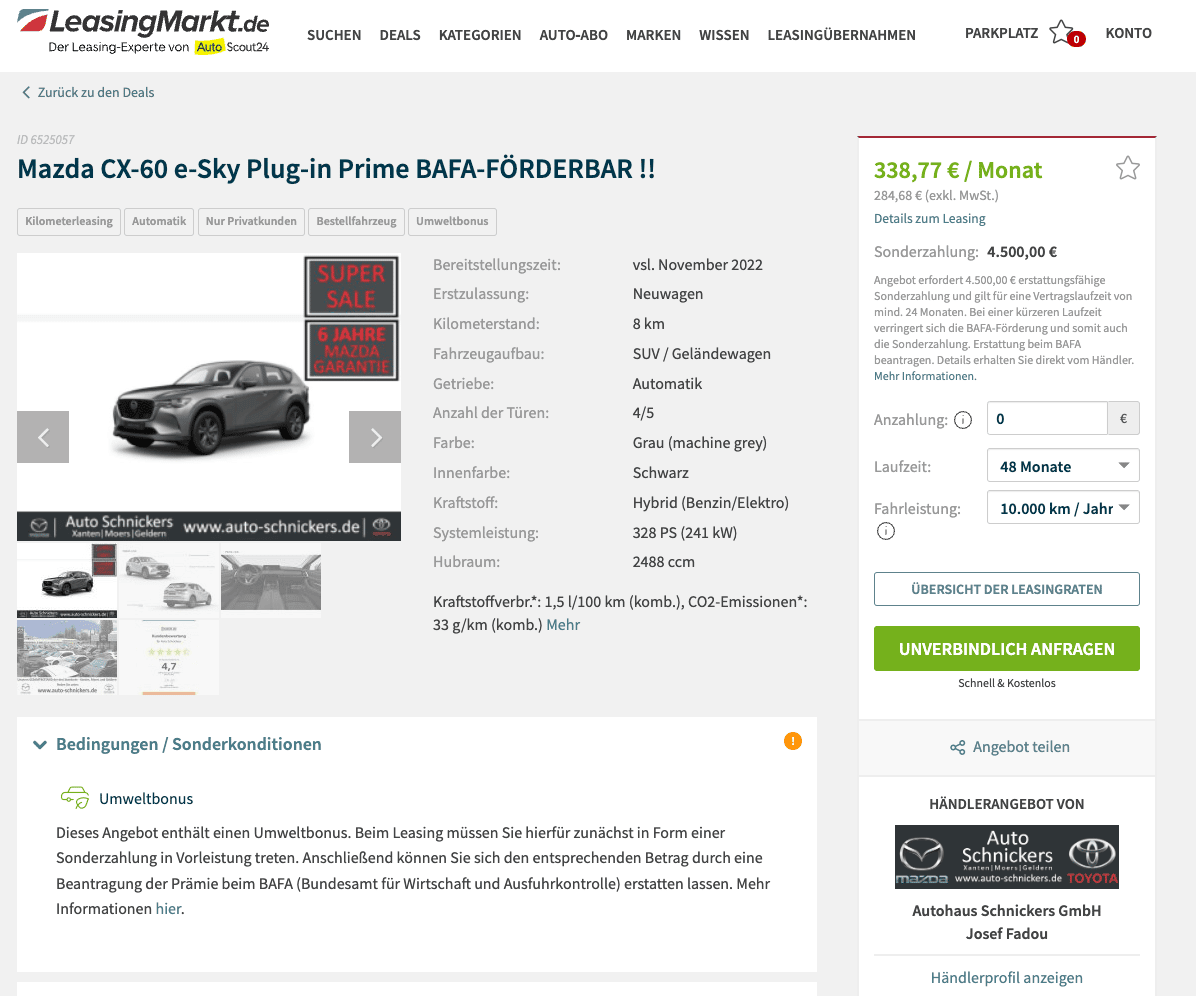Click ÜBERSICHT DER LEASINGRATEN button

[1006, 590]
